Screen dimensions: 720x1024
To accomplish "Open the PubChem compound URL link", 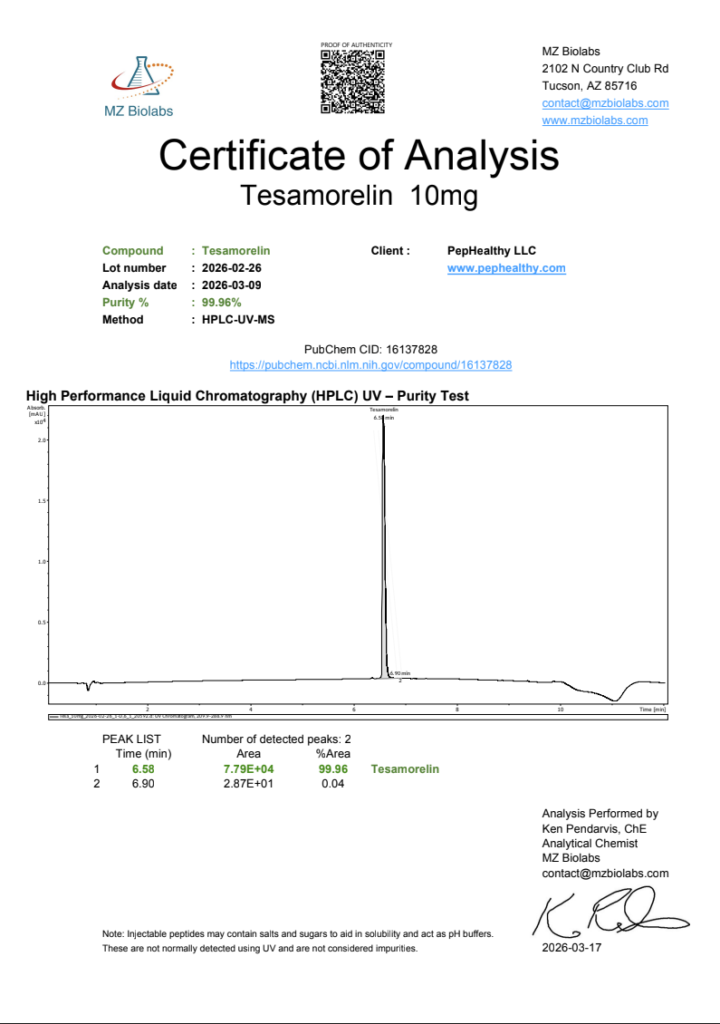I will click(x=371, y=366).
